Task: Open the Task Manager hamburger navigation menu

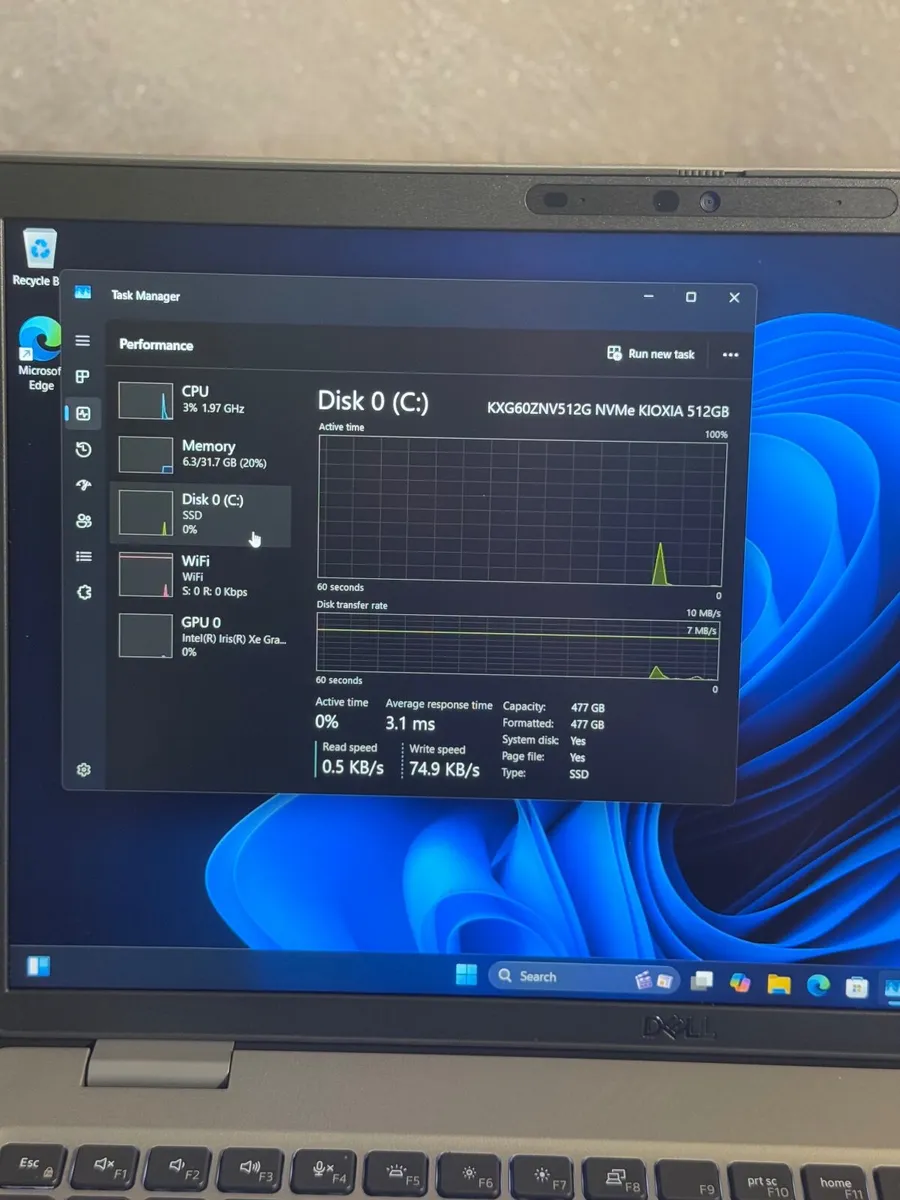Action: coord(83,341)
